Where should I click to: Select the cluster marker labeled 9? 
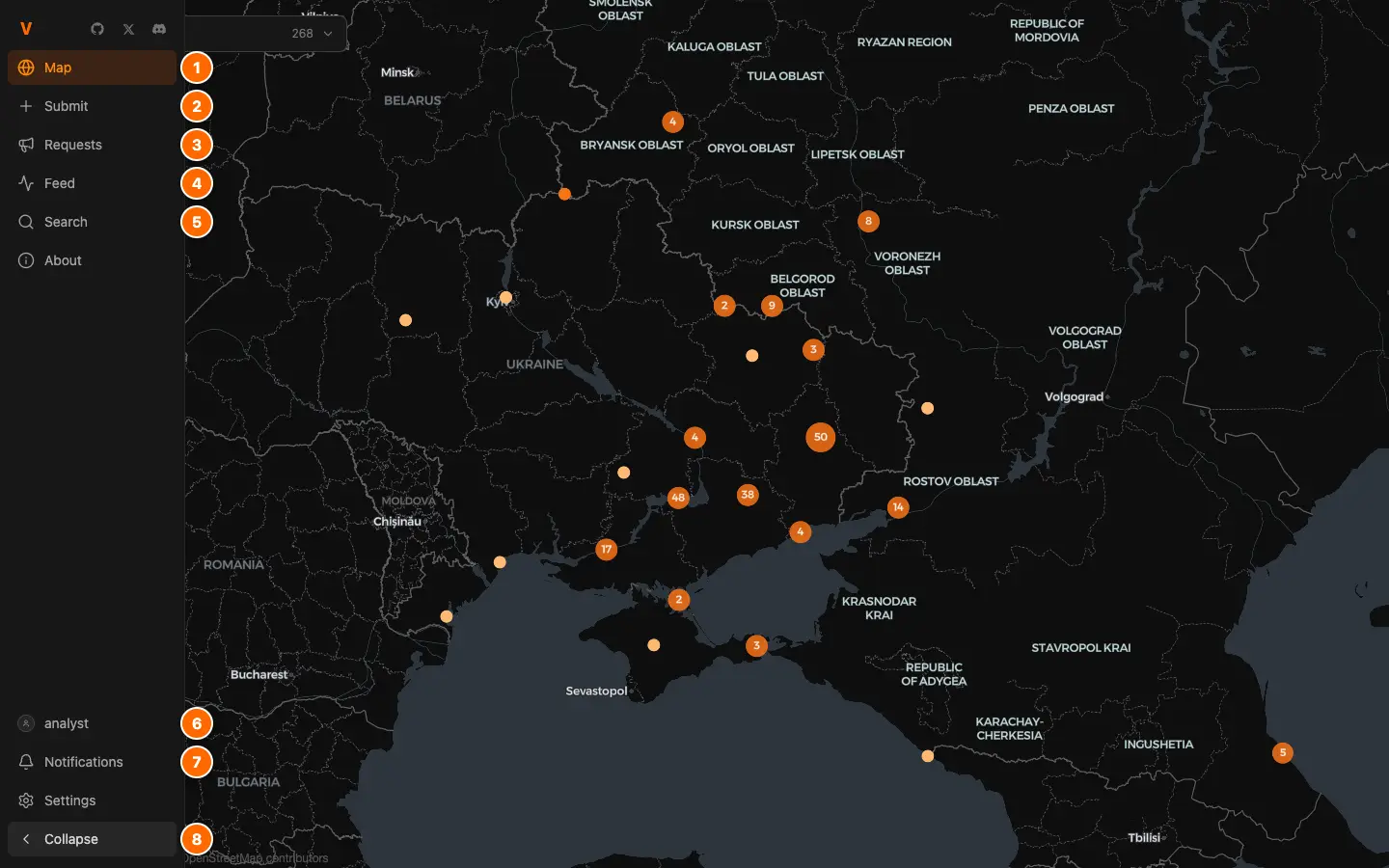coord(772,306)
